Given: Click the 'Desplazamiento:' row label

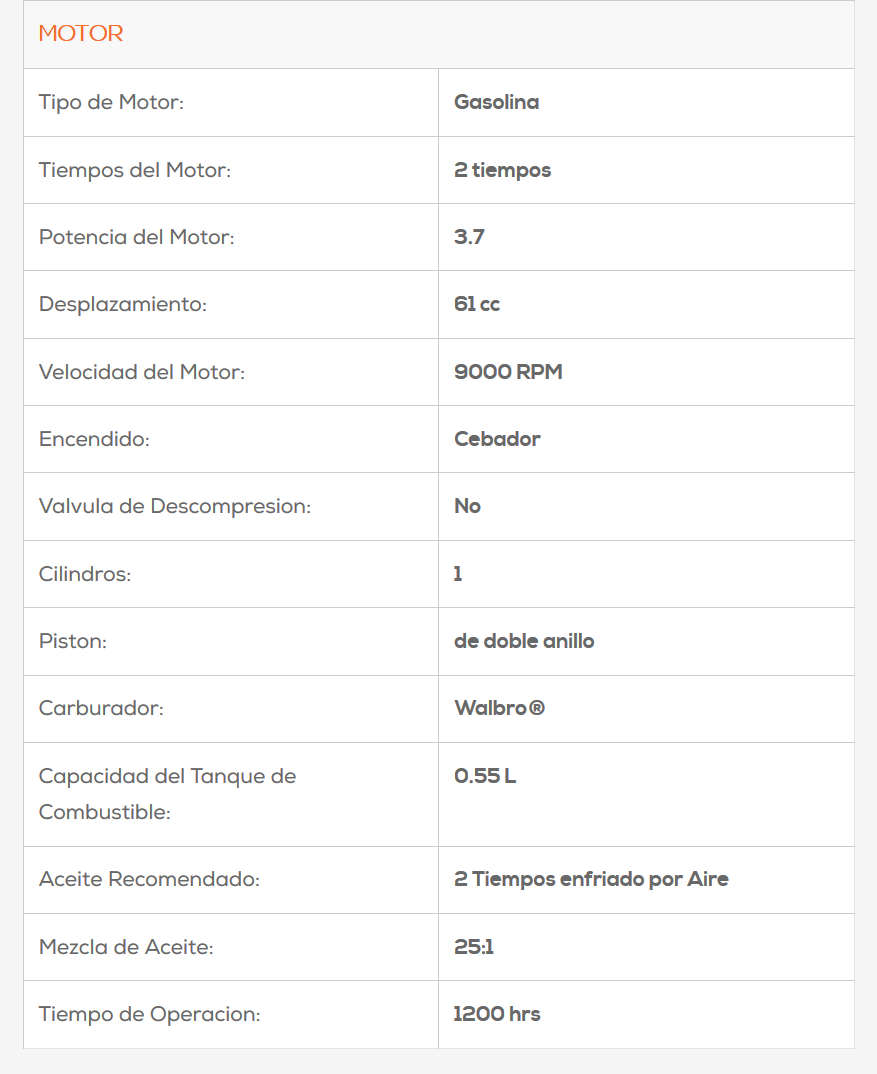Looking at the screenshot, I should pyautogui.click(x=122, y=304).
